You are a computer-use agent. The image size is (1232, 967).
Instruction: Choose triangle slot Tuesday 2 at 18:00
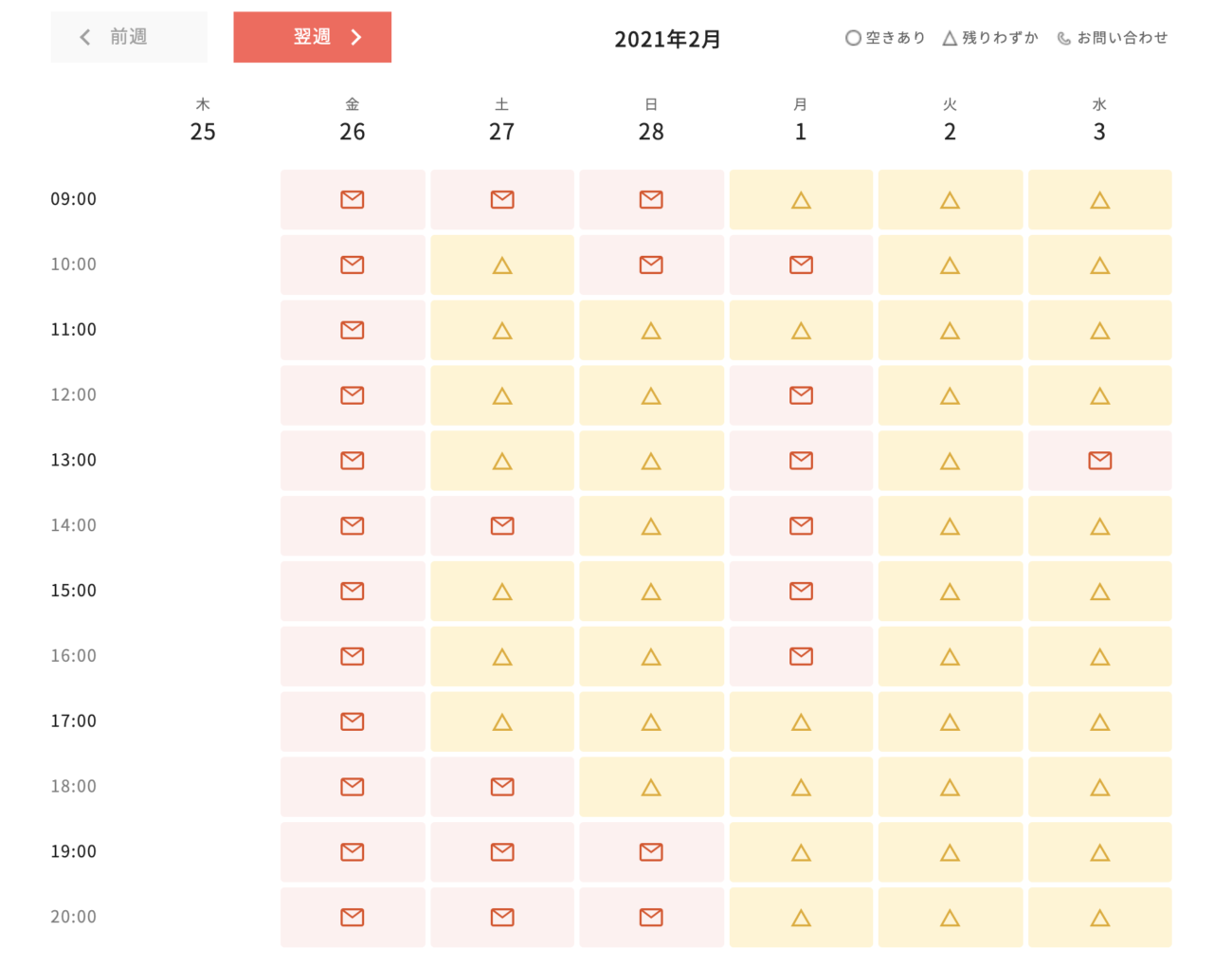pyautogui.click(x=951, y=787)
